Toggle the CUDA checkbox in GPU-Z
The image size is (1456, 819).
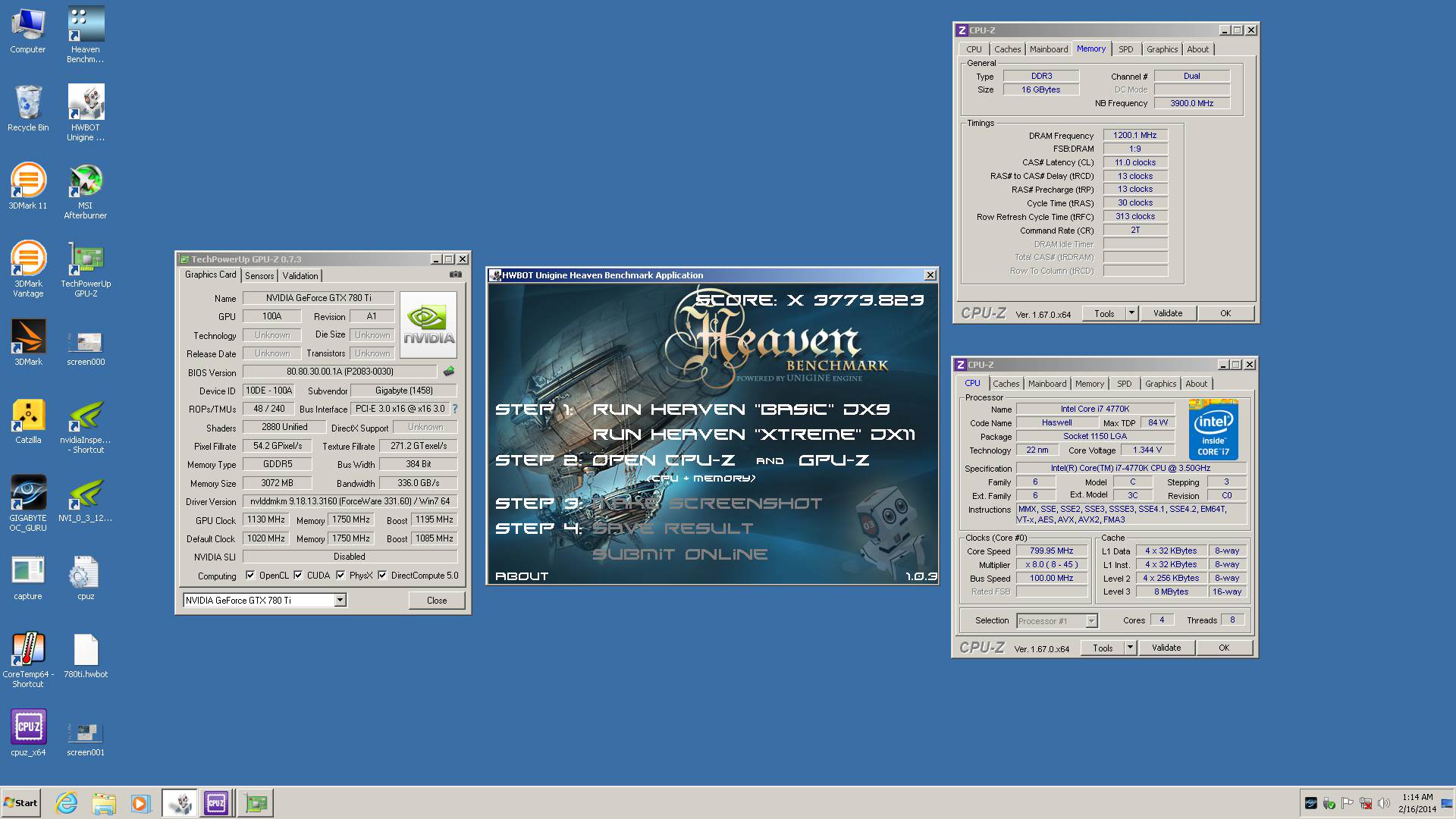298,576
